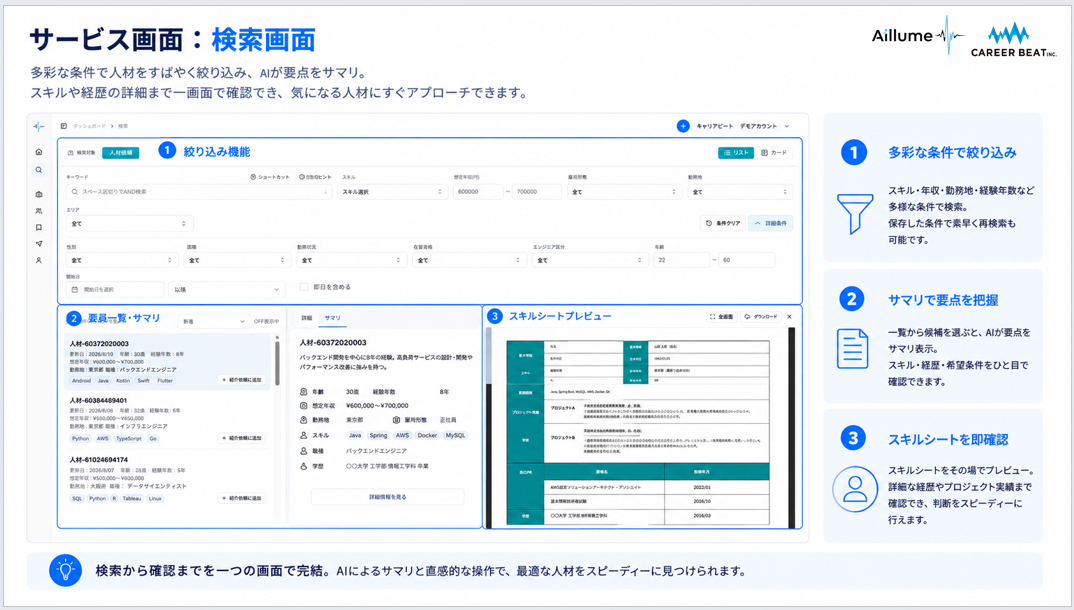Open the paper plane icon in the sidebar
This screenshot has height=610, width=1074.
point(39,244)
